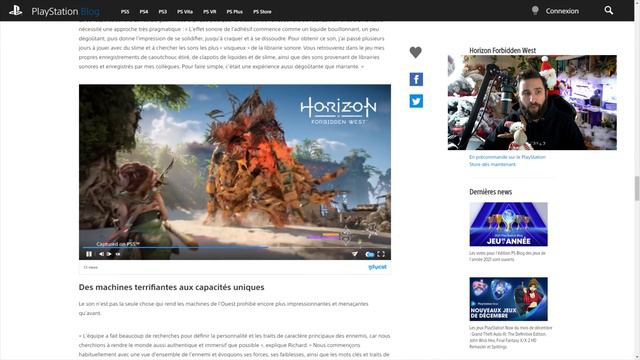Like the article with heart icon
Image resolution: width=640 pixels, height=360 pixels.
(416, 52)
